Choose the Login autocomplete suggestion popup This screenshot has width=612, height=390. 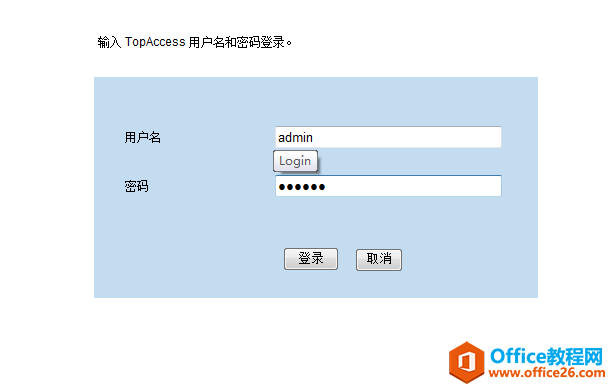(x=295, y=161)
